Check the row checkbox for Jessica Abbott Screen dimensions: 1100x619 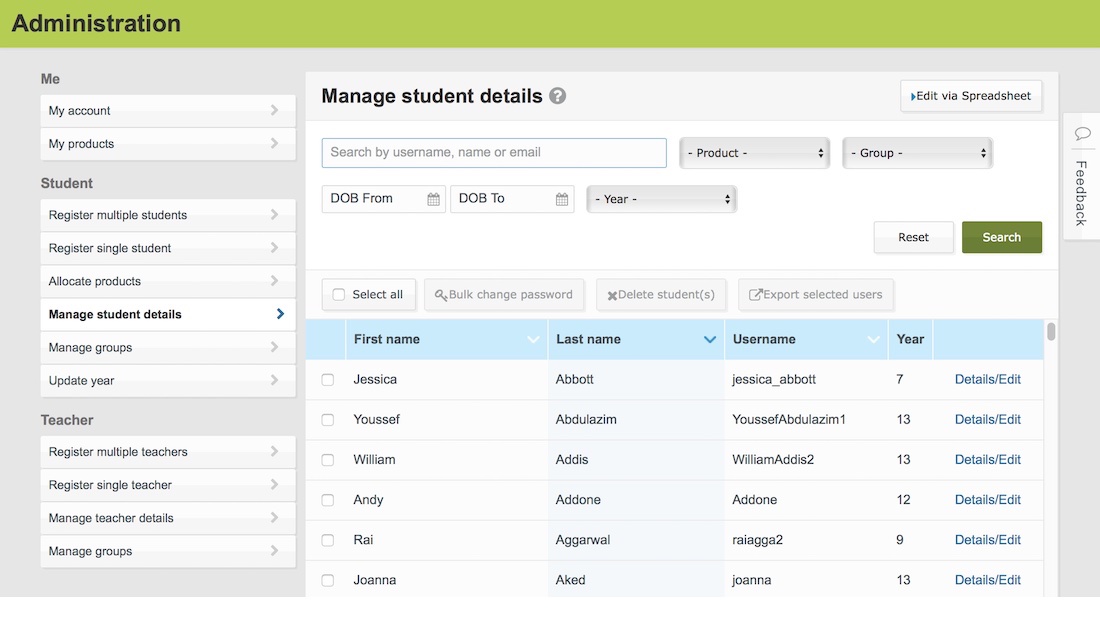click(x=327, y=379)
